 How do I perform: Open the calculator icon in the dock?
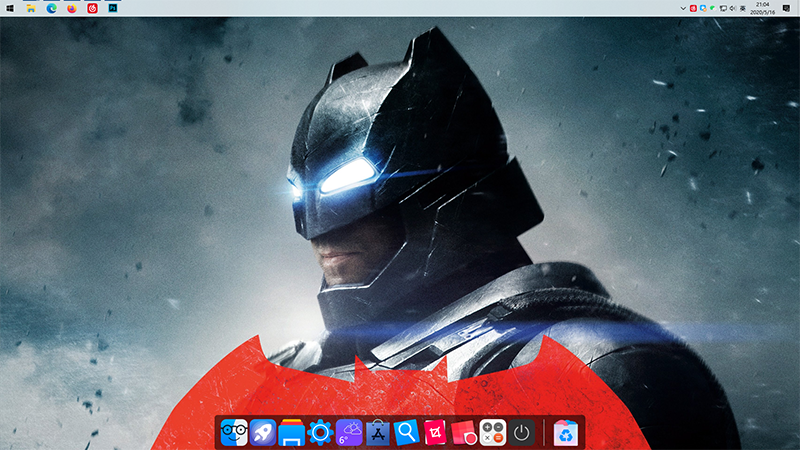[x=492, y=432]
